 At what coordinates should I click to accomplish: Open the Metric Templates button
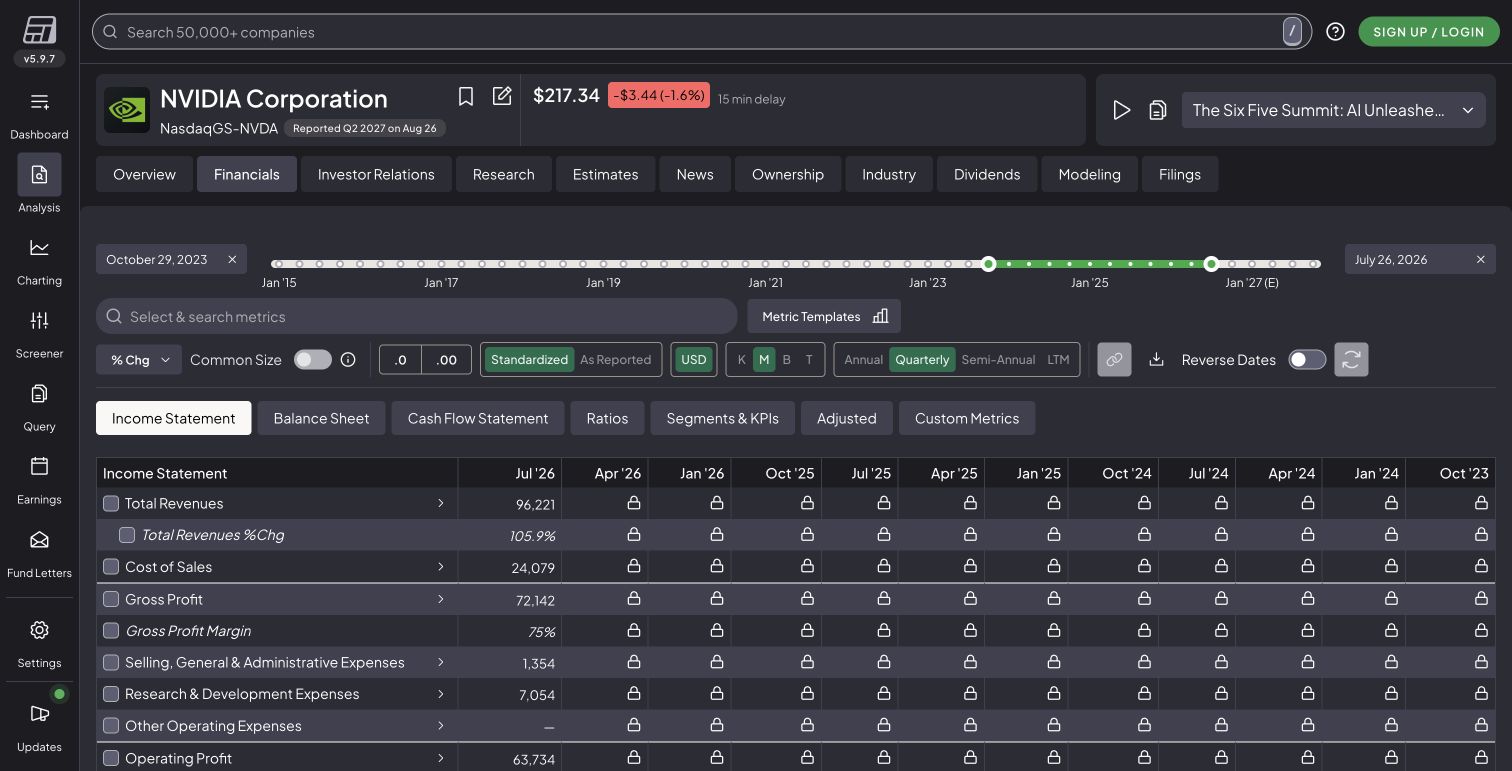(824, 316)
